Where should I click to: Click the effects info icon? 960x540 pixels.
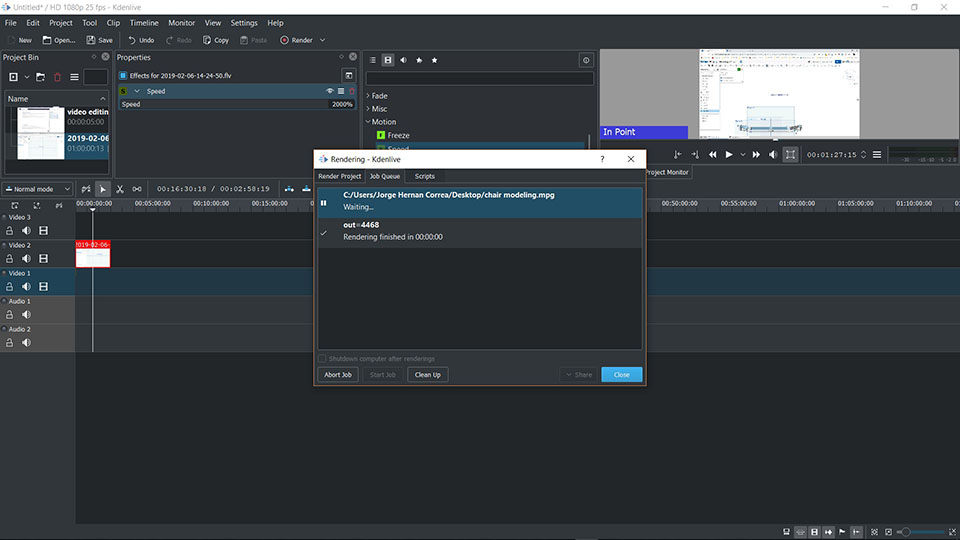click(586, 60)
